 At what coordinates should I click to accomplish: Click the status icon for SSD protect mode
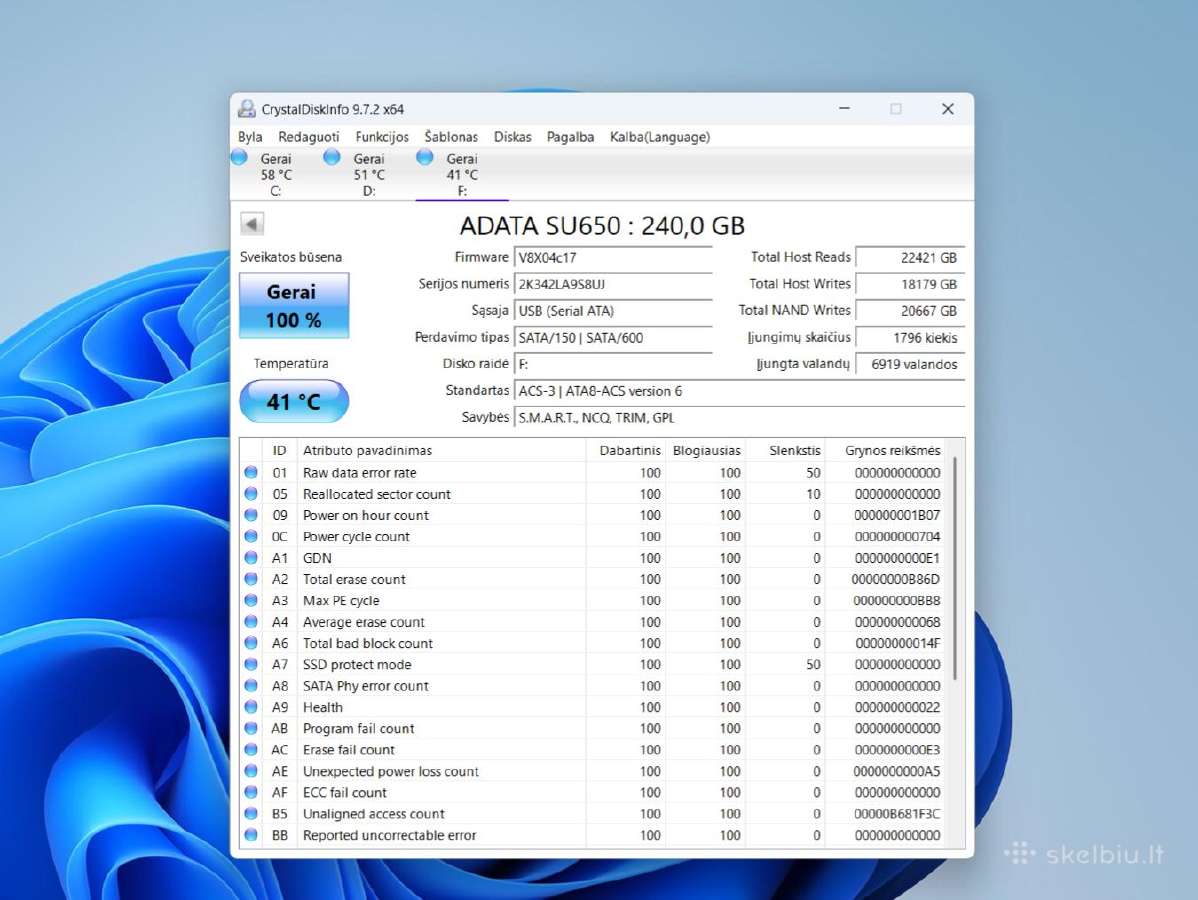(251, 665)
